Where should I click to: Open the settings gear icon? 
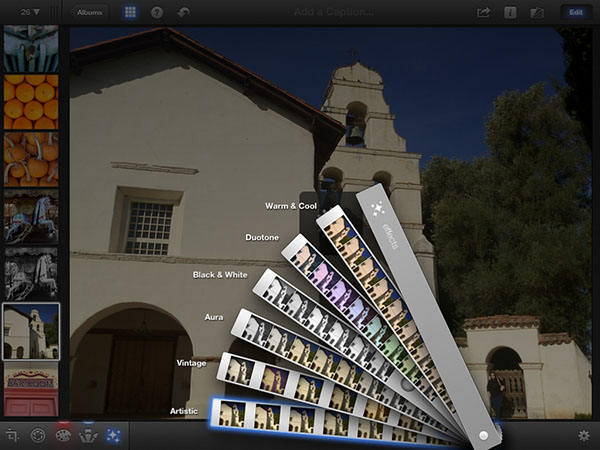point(584,435)
